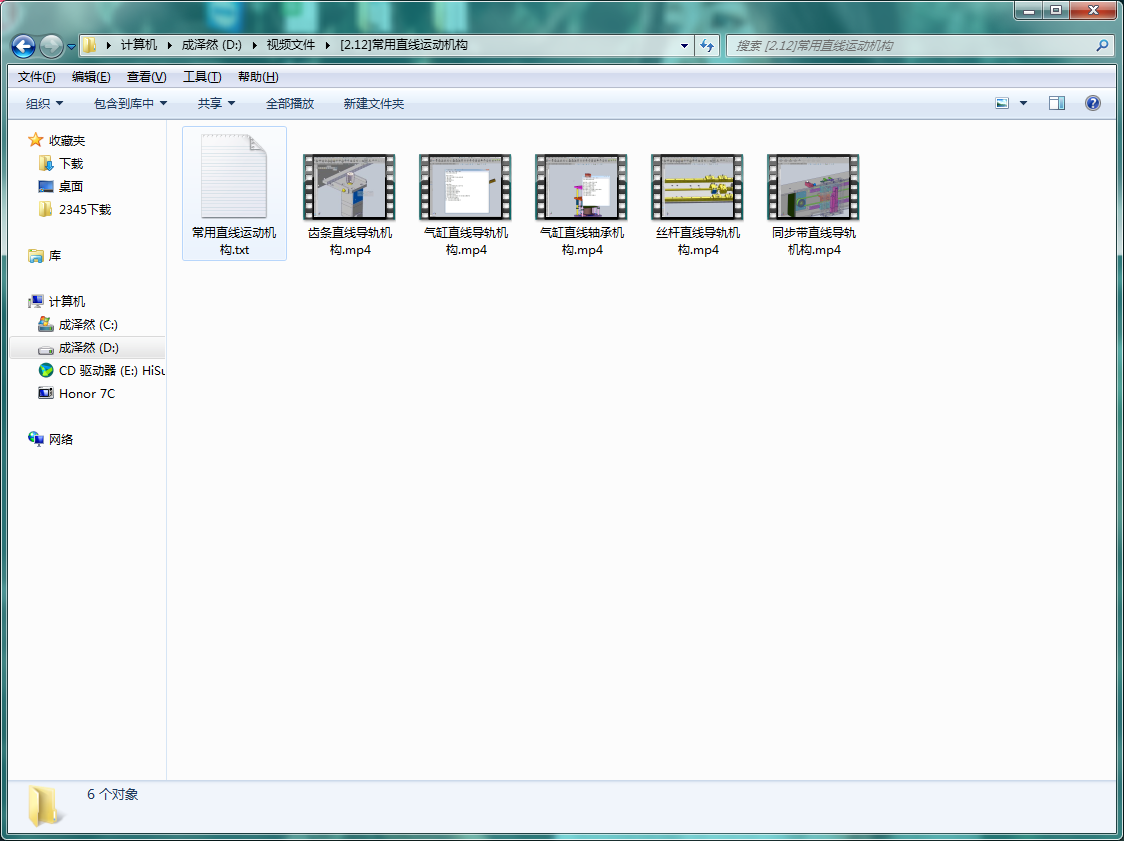Open the 工具(T) menu
Image resolution: width=1124 pixels, height=841 pixels.
(x=201, y=77)
